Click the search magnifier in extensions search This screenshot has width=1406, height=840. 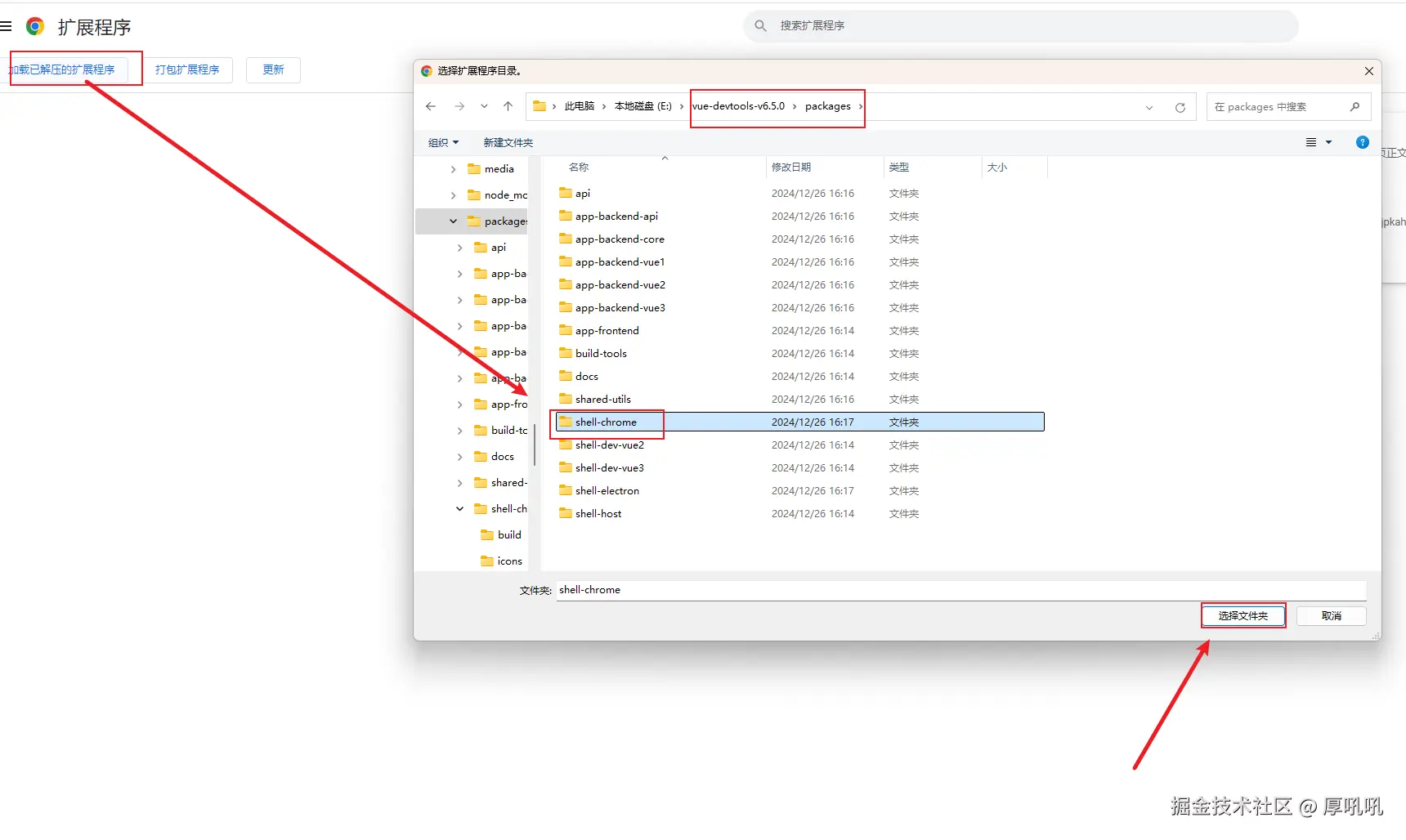tap(760, 25)
